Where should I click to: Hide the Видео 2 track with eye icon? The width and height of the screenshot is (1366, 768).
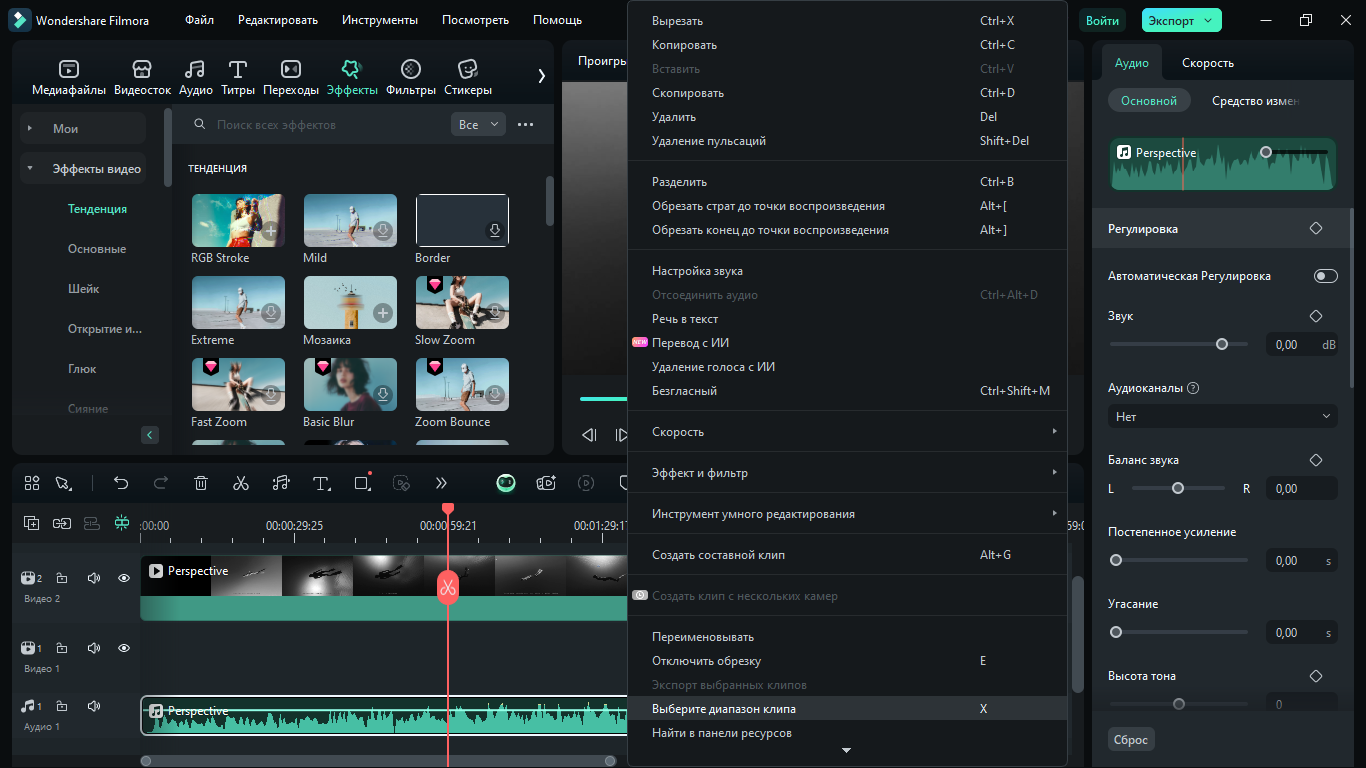point(124,578)
